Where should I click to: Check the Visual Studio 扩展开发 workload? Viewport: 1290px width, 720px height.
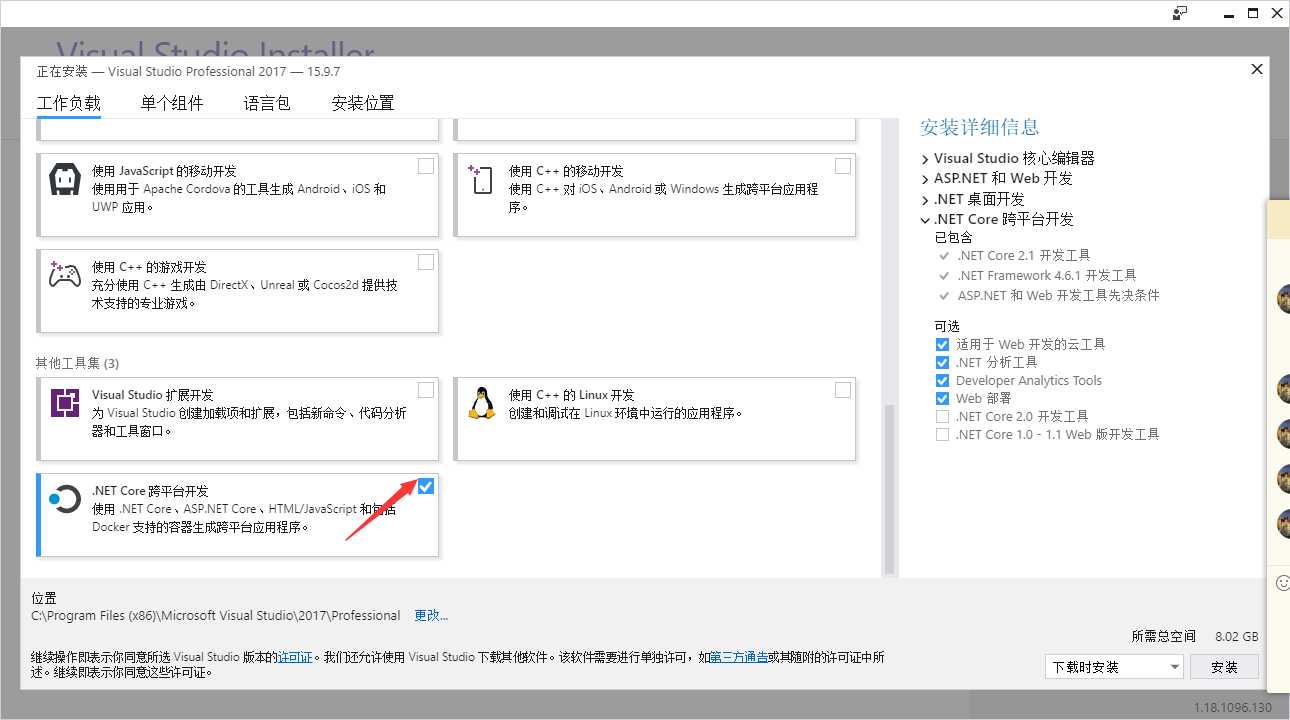pos(426,390)
